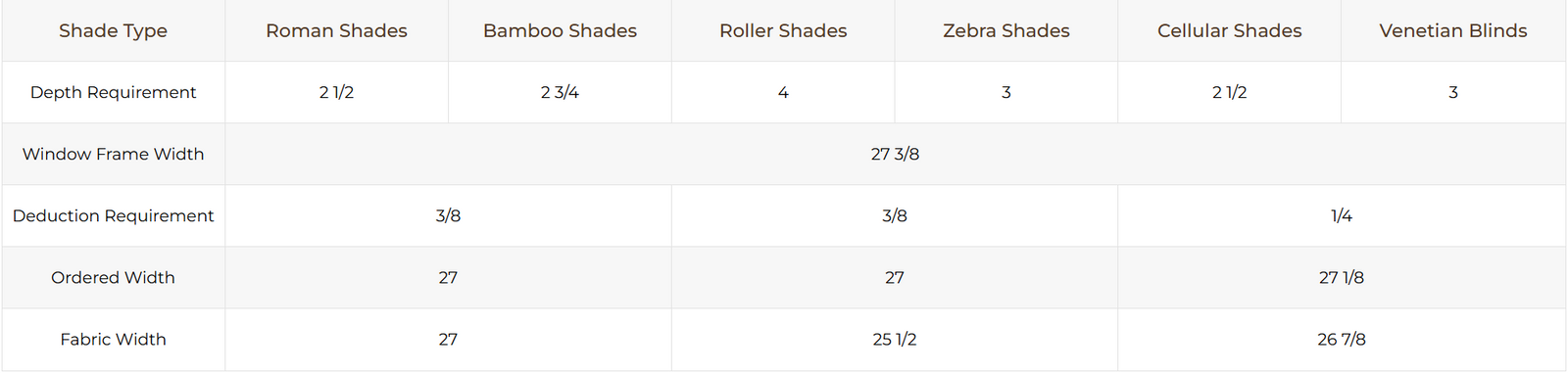Click the Depth Requirement row label
Screen dimensions: 1568x373
[113, 92]
